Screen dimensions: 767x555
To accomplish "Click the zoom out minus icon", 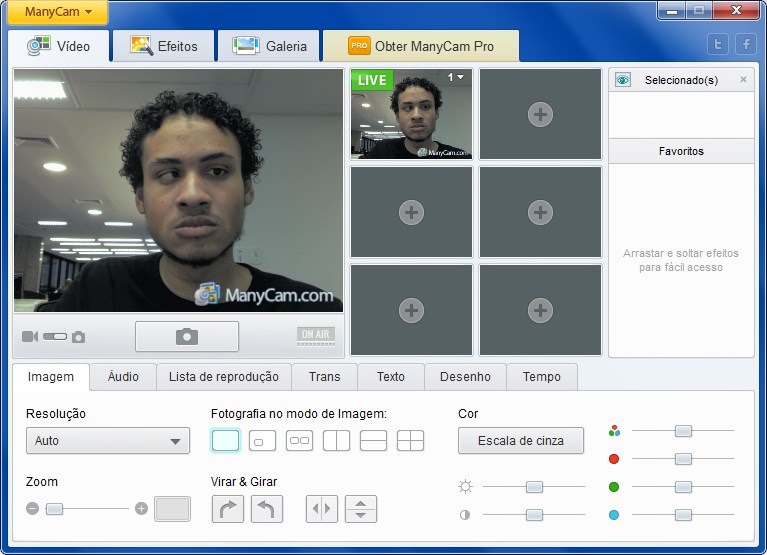I will [32, 509].
